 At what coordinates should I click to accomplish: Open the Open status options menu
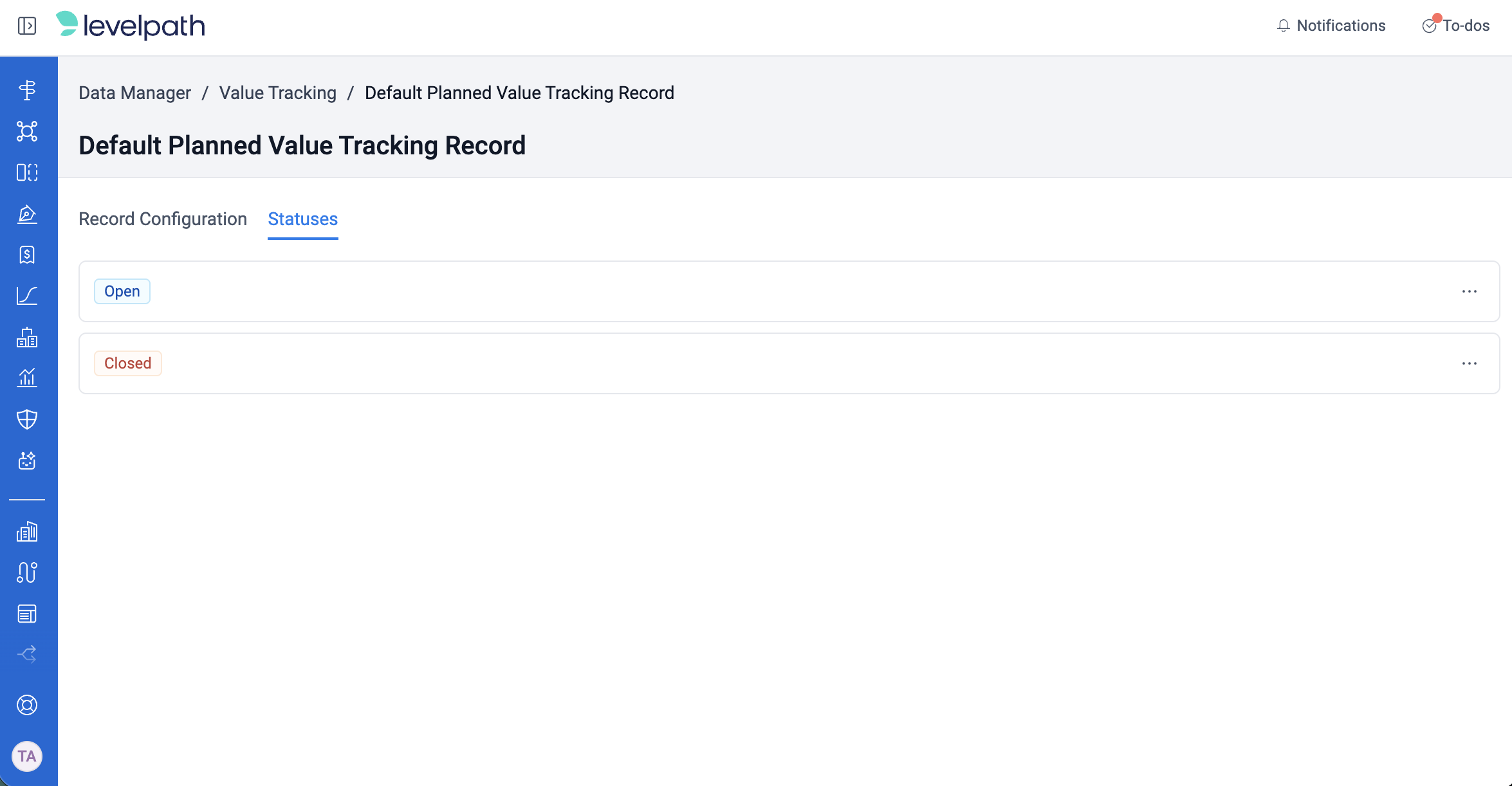point(1469,291)
